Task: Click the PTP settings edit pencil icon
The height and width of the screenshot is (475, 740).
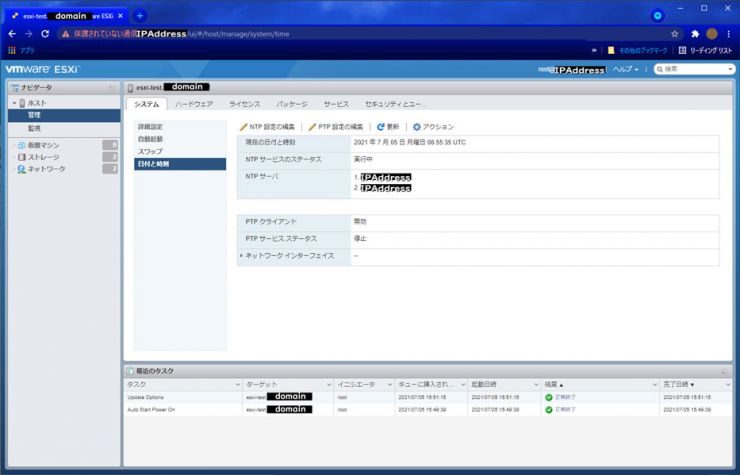Action: pyautogui.click(x=312, y=127)
